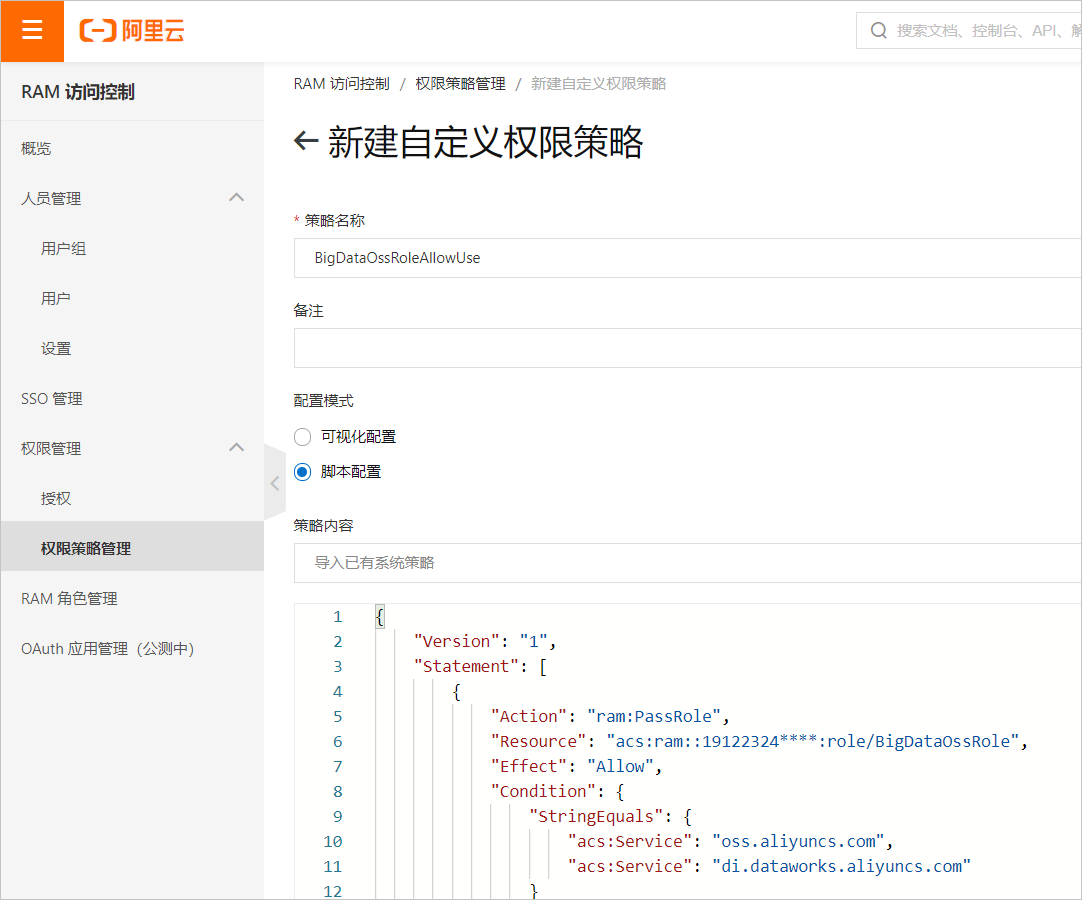This screenshot has width=1082, height=900.
Task: Click the 权限策略管理 breadcrumb link
Action: tap(460, 84)
